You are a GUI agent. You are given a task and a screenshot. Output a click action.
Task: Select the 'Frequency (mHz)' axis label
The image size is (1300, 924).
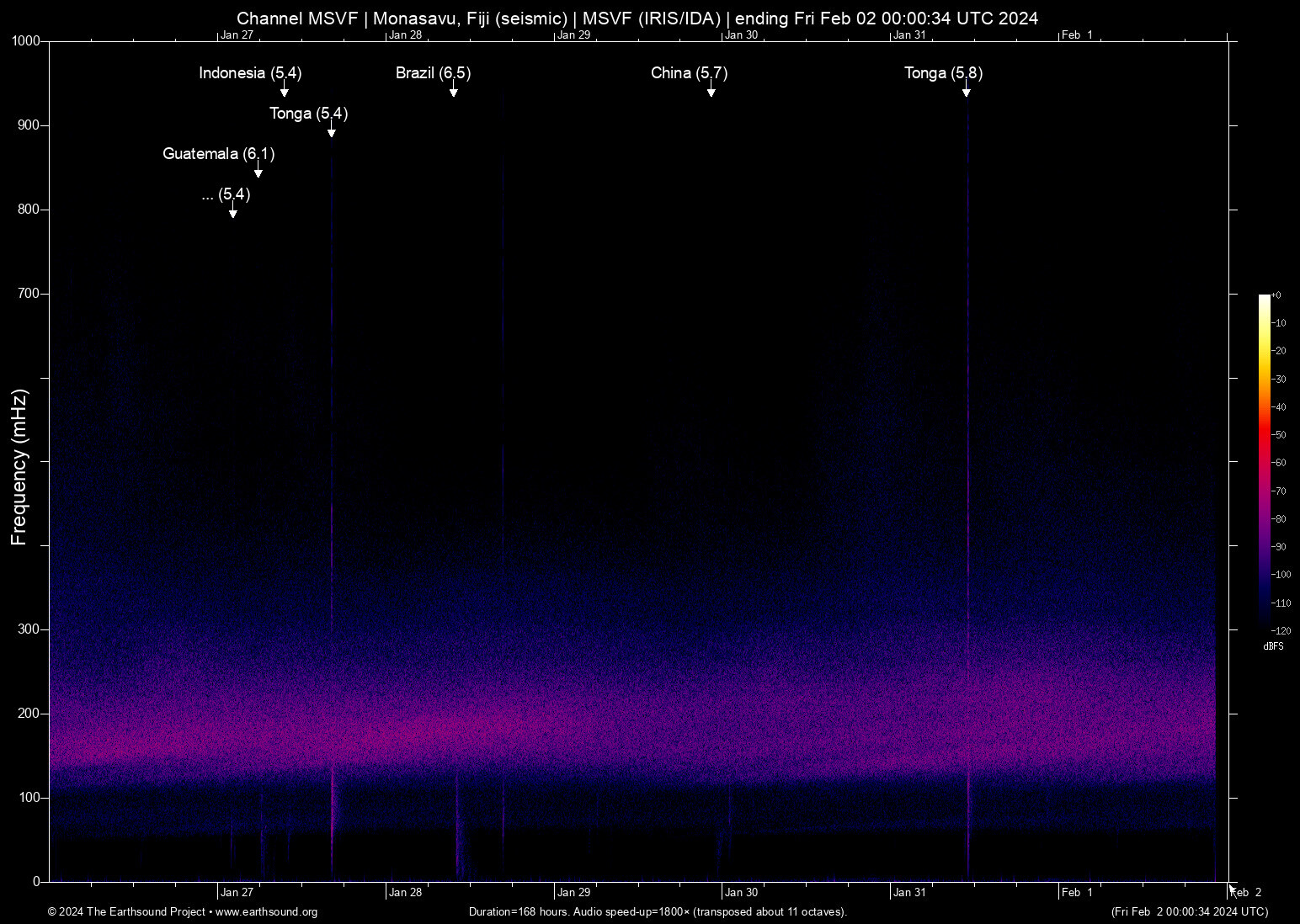19,467
